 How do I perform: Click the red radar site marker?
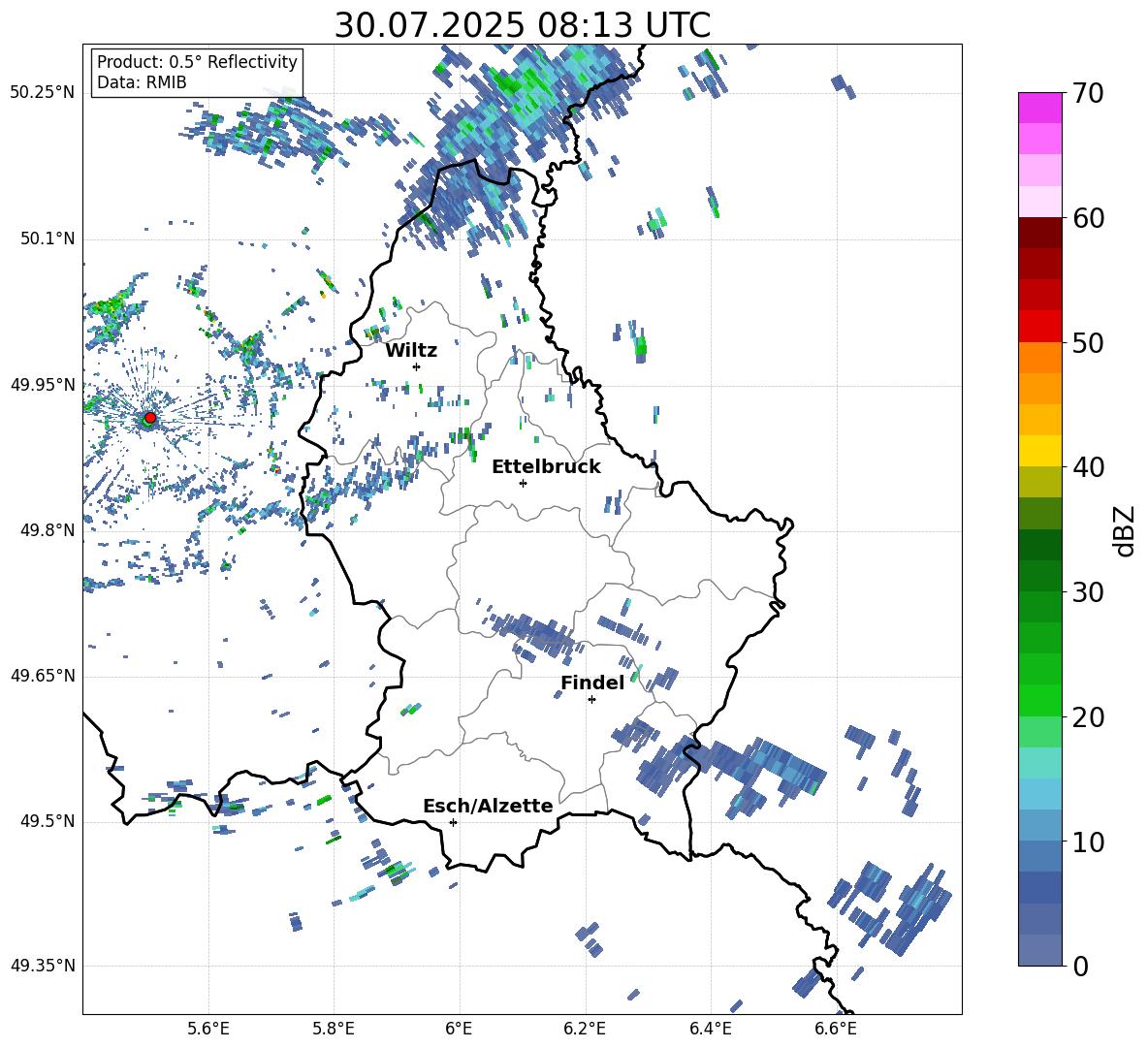tap(150, 418)
